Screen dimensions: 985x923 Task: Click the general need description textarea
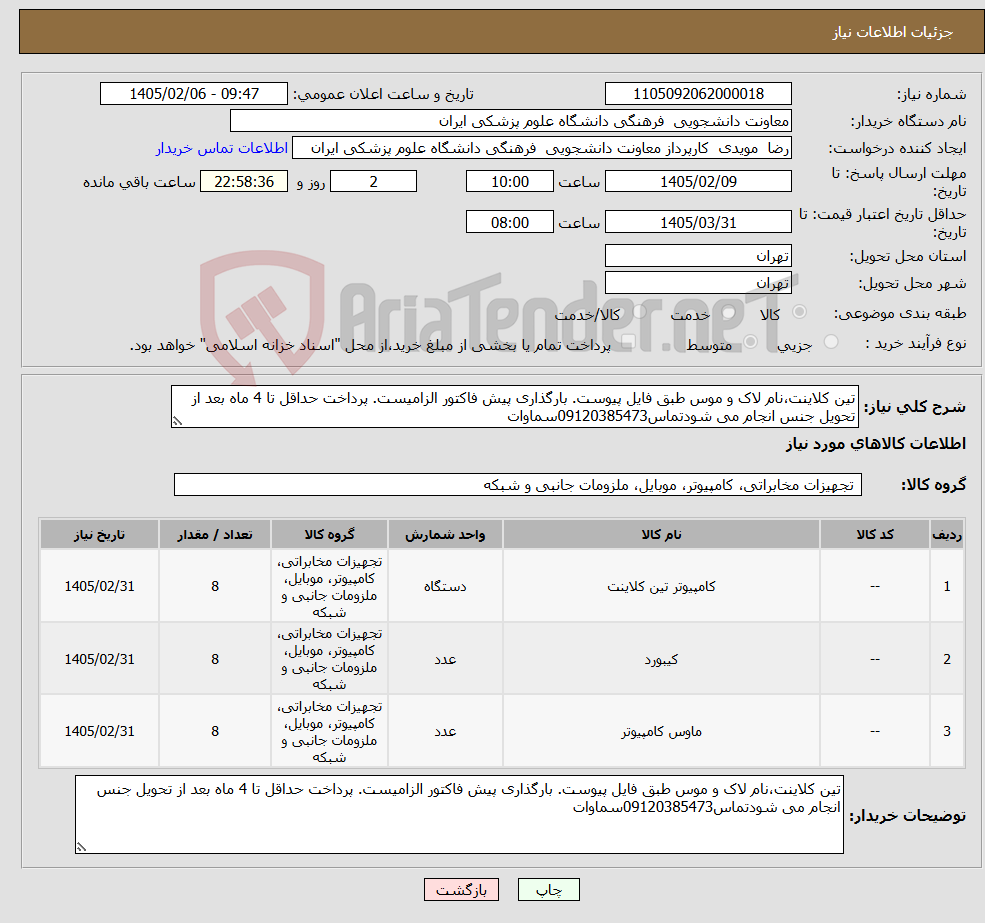coord(514,407)
